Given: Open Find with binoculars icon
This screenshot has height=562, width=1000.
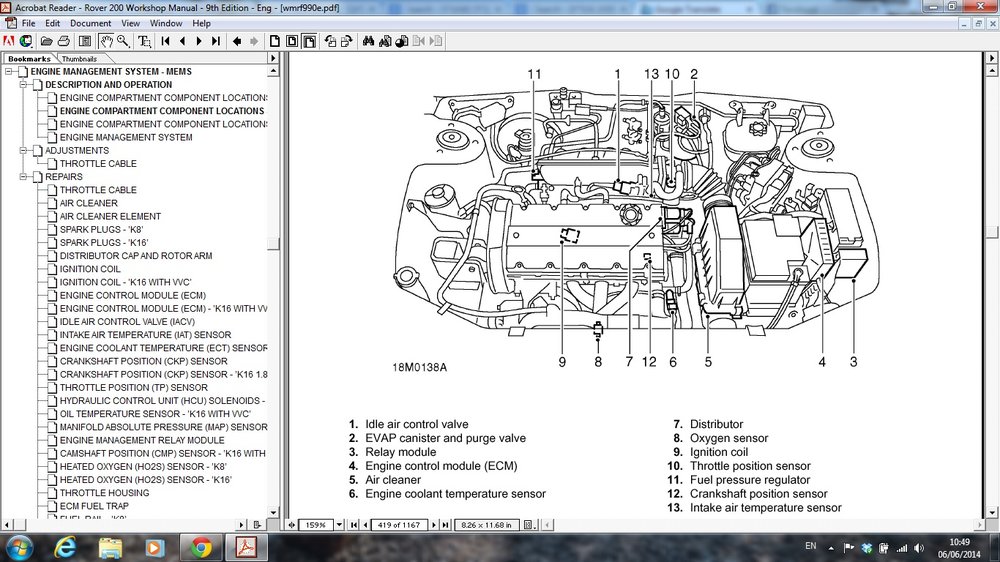Looking at the screenshot, I should 369,41.
